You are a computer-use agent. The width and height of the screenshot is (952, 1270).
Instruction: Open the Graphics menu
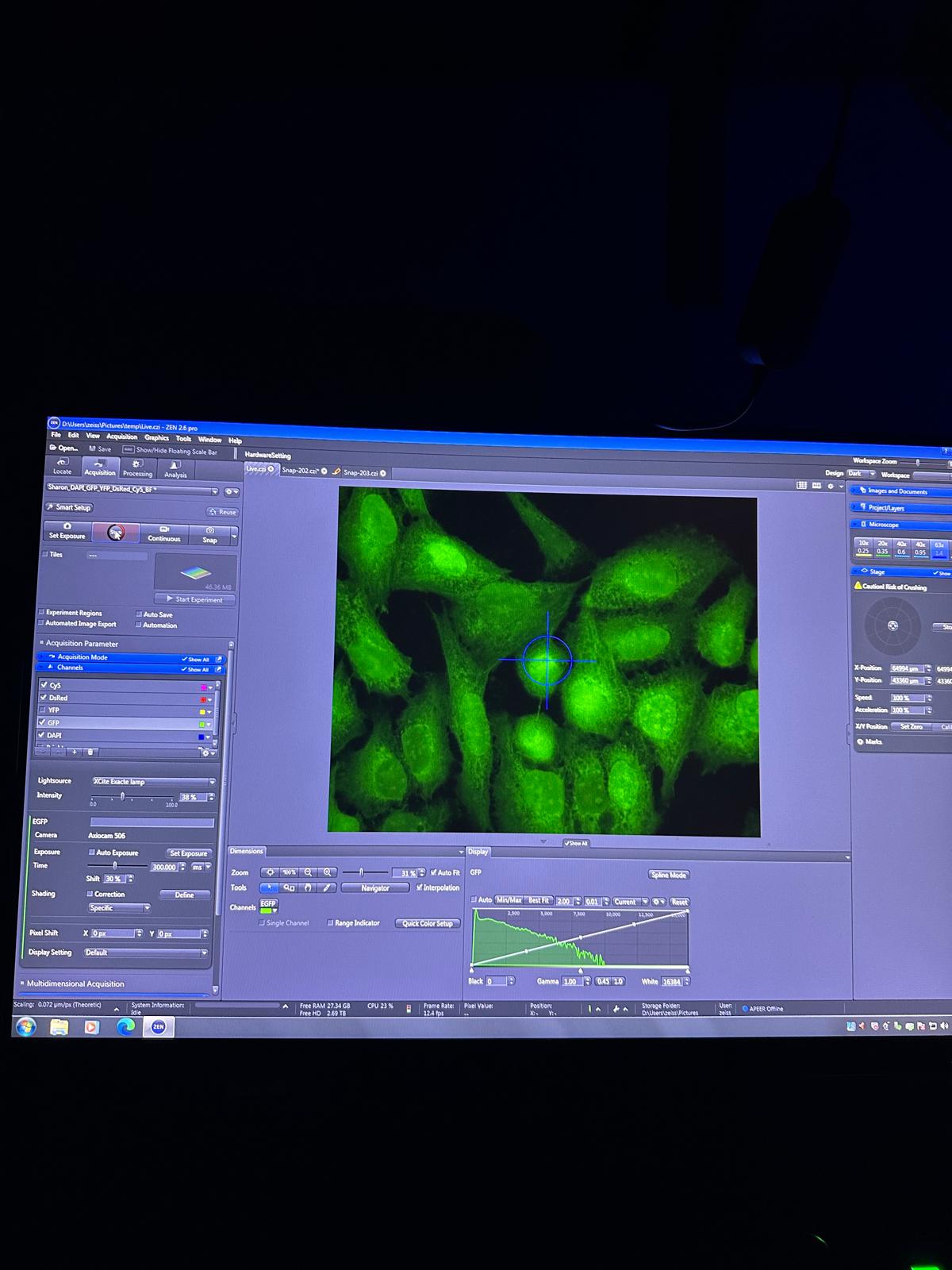[156, 437]
